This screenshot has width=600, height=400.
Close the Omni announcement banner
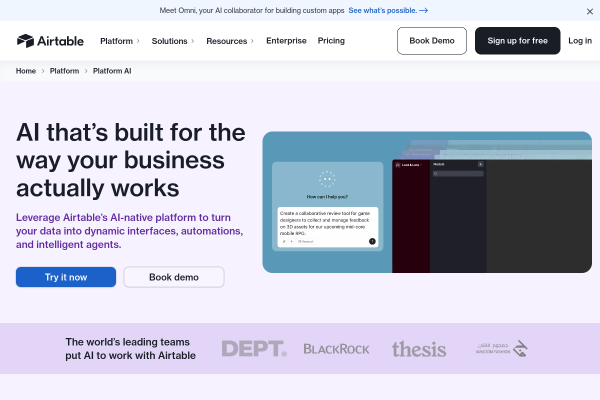pos(590,11)
